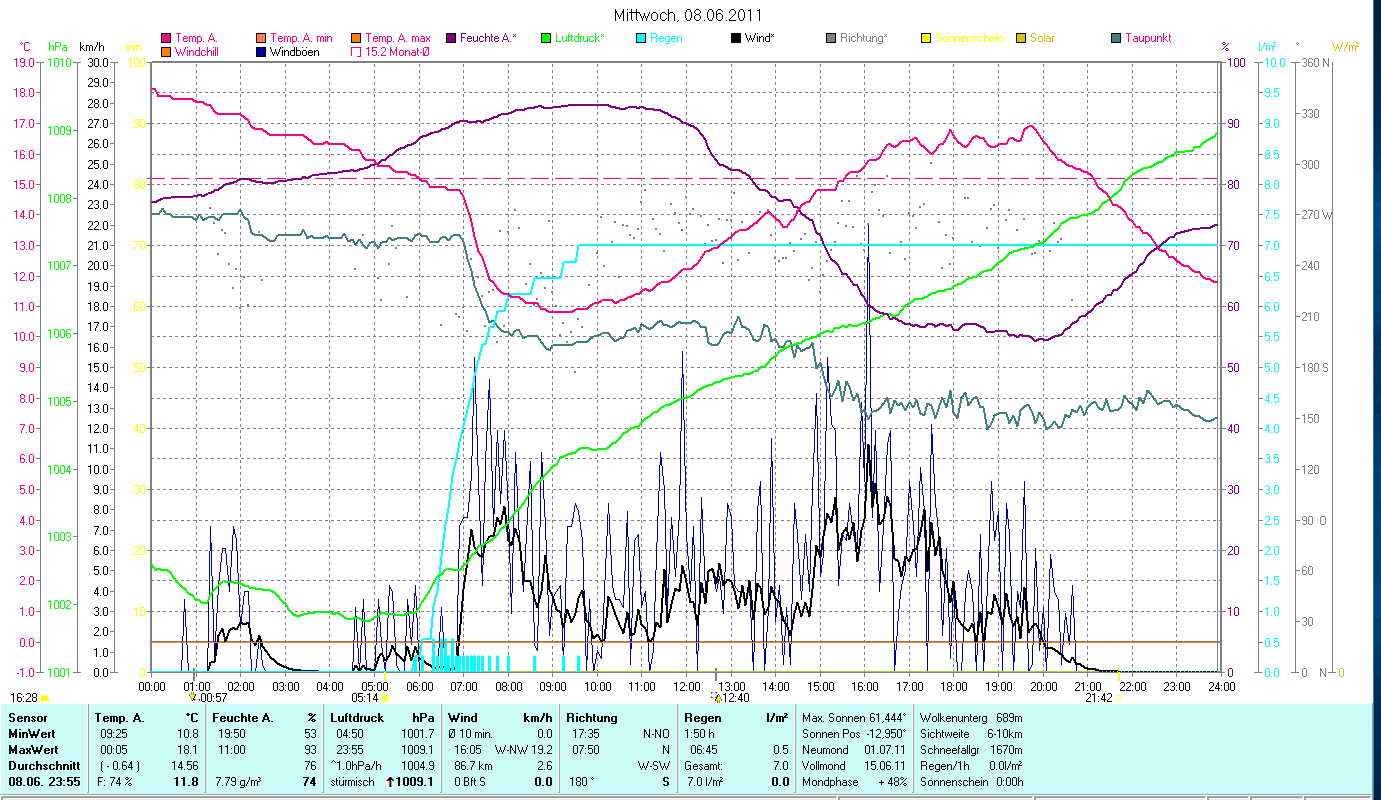Click the maximum temperature value 18.1
1381x800 pixels.
click(188, 749)
